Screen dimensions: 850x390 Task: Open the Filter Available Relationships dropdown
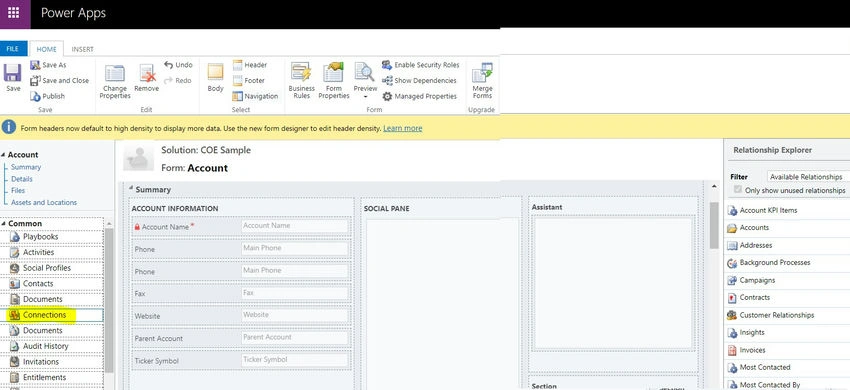pos(808,177)
